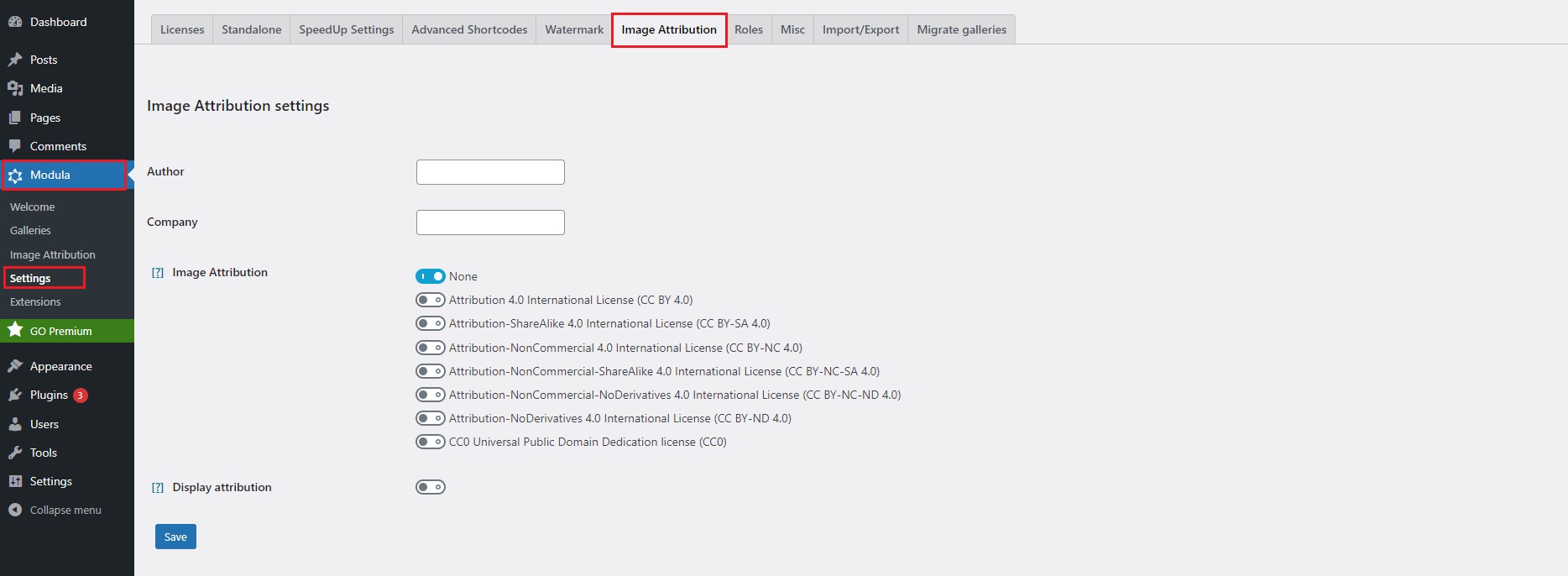Focus the Author text field

tap(490, 172)
